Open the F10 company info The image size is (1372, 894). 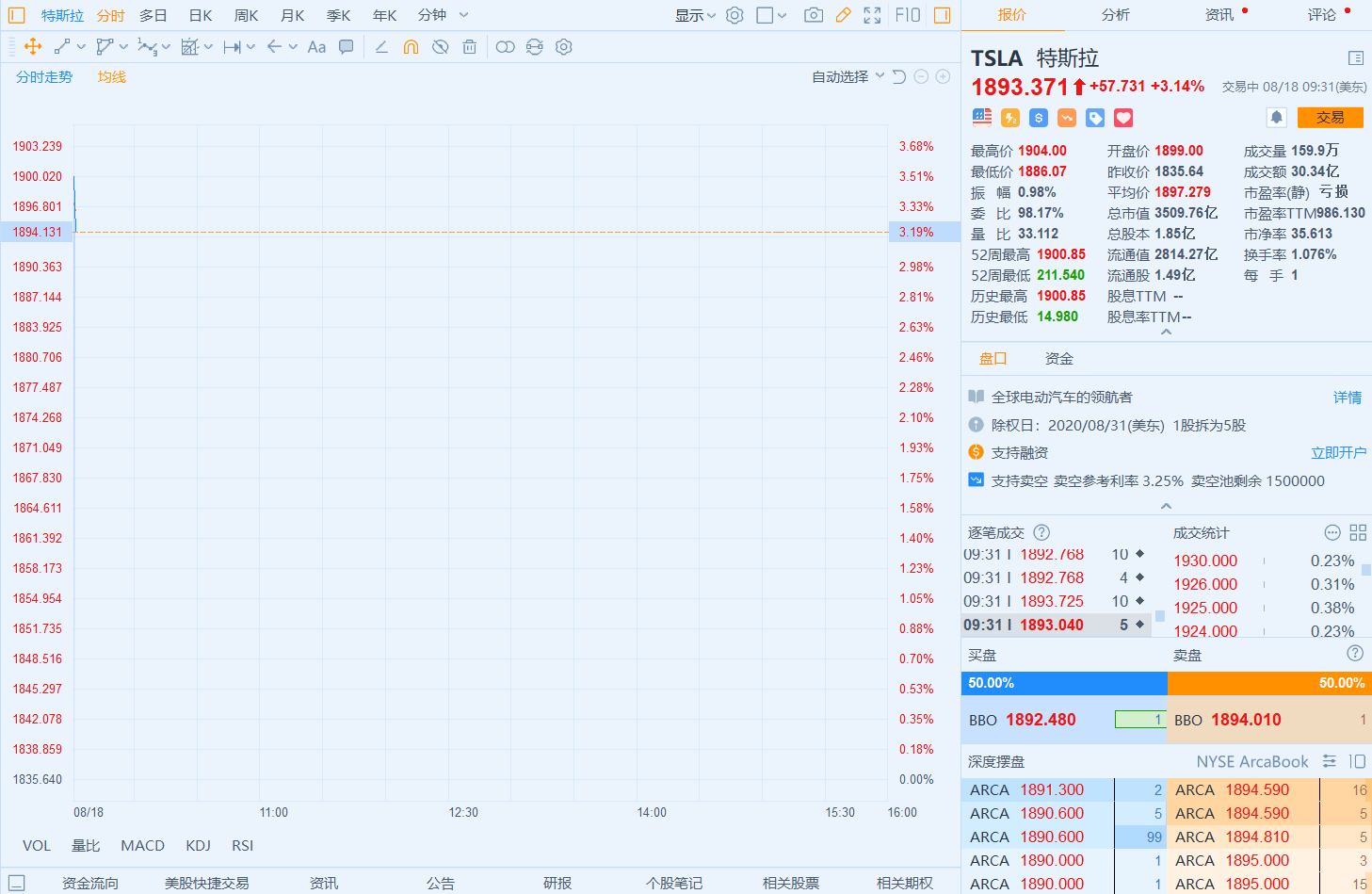[x=908, y=15]
